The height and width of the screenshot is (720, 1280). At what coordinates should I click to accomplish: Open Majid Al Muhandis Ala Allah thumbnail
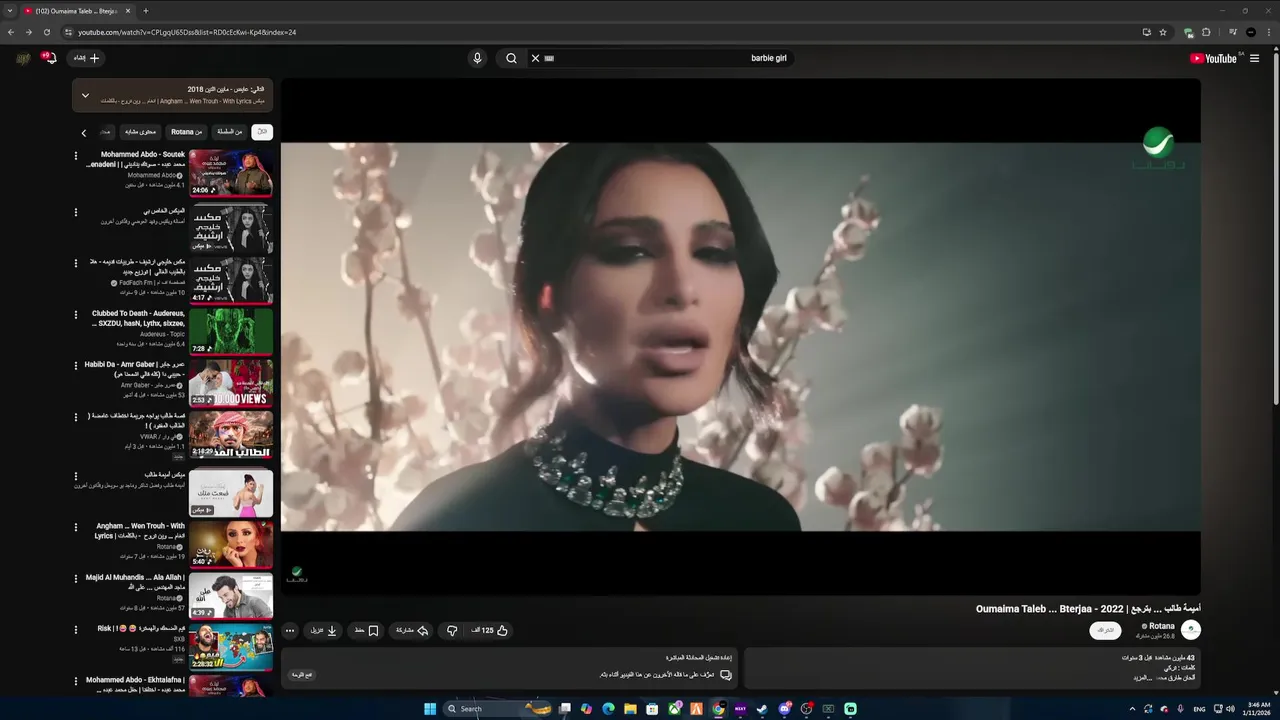click(x=231, y=595)
